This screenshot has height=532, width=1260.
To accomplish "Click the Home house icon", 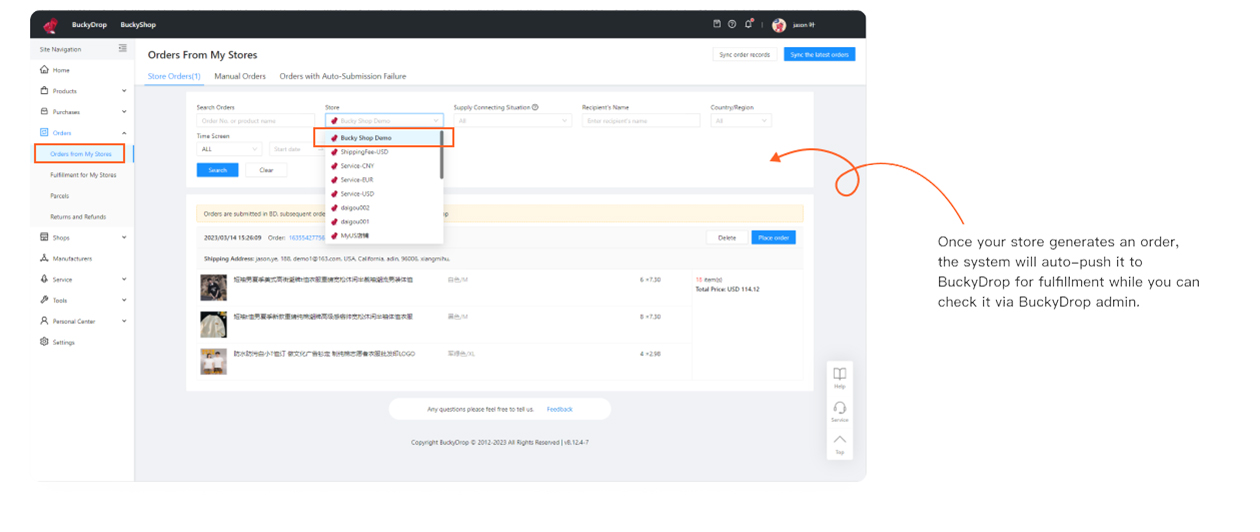I will 44,70.
